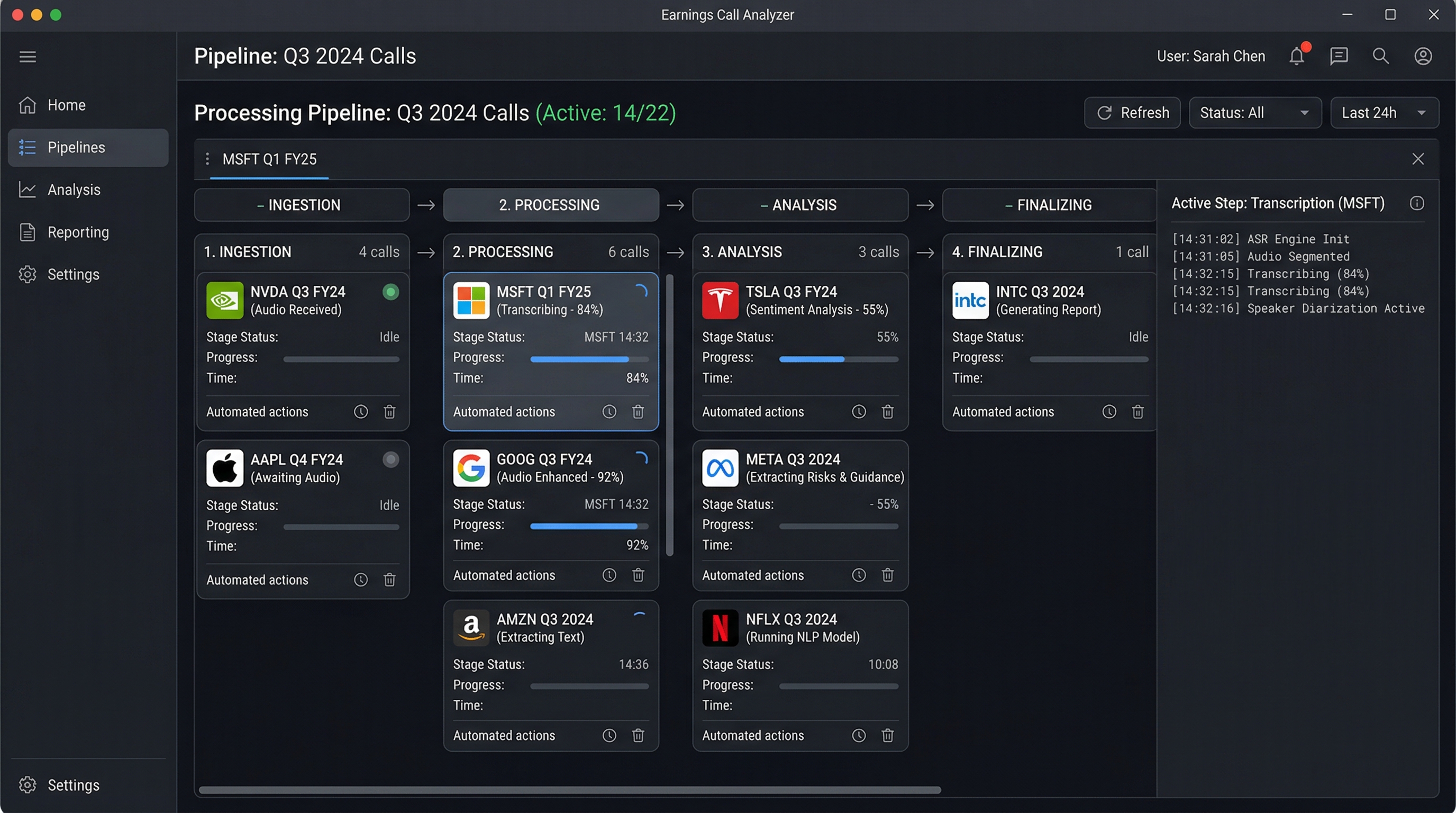Open the kebab menu on the MSFT tab

point(207,159)
